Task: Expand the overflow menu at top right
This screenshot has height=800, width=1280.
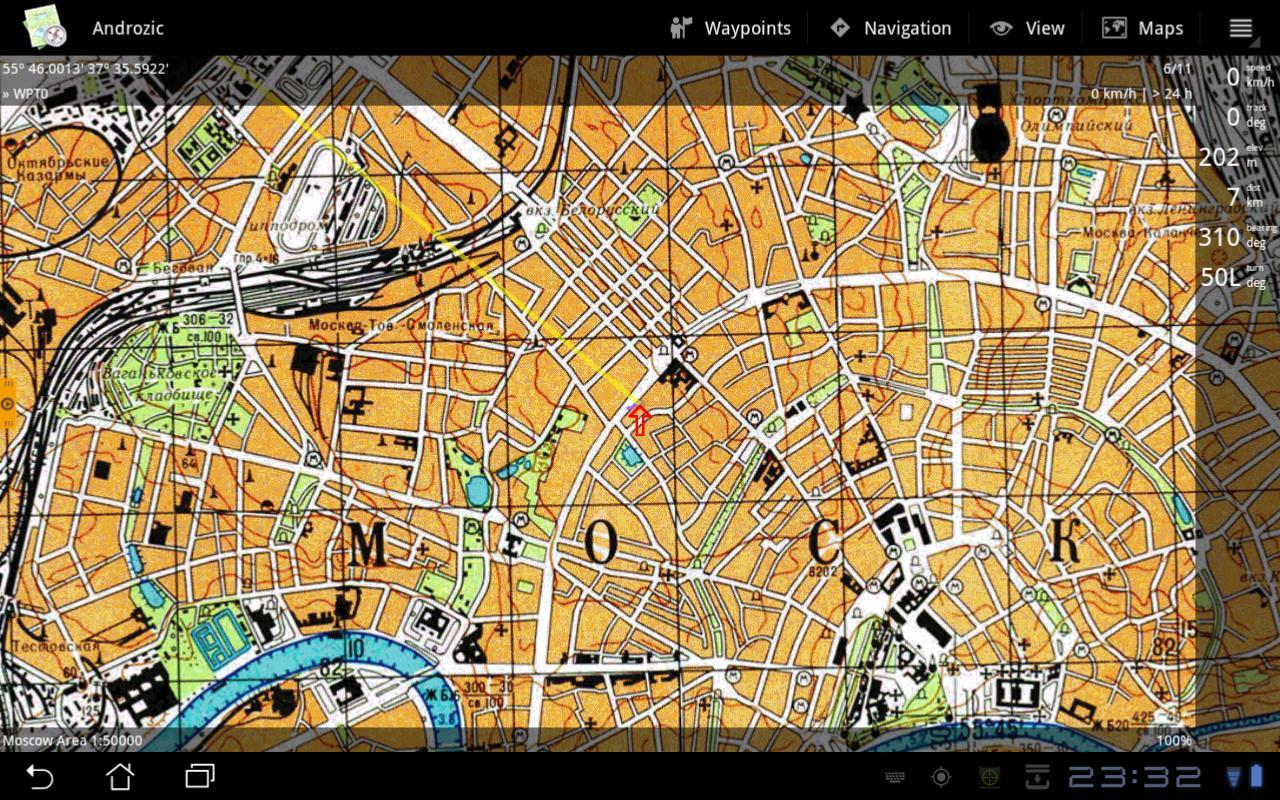Action: tap(1240, 28)
